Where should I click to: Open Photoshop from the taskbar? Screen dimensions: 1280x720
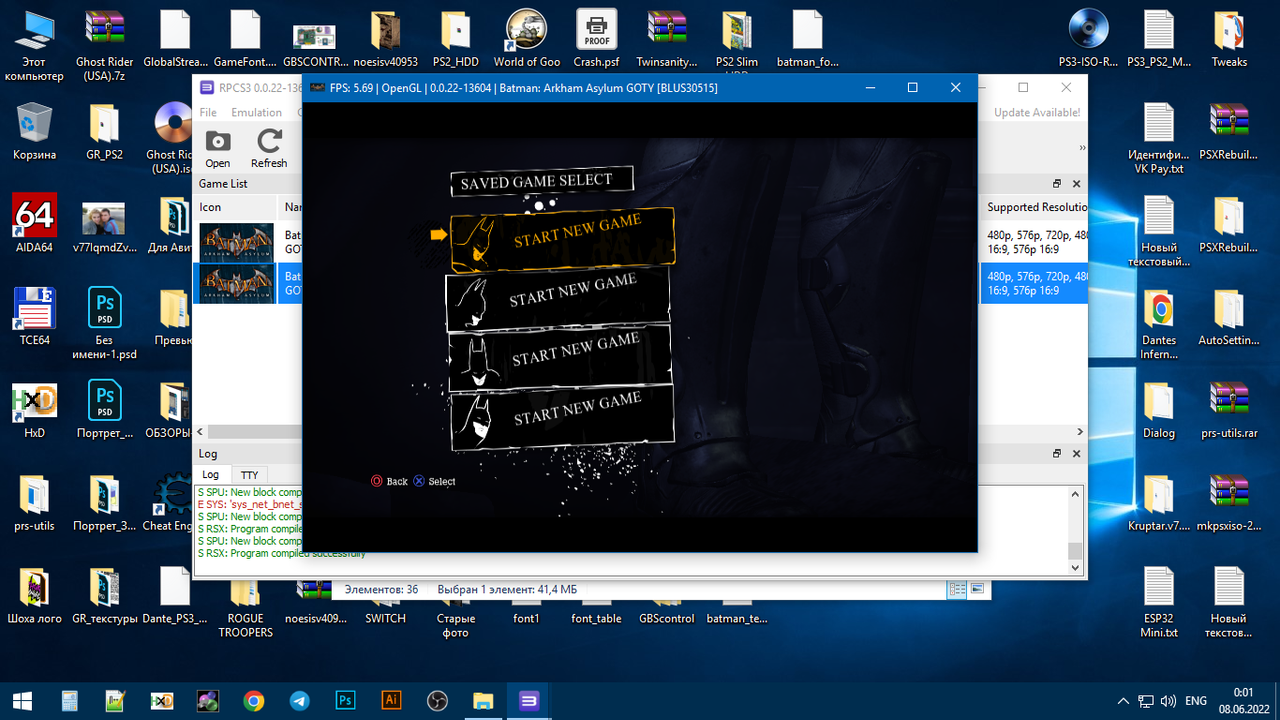coord(345,701)
